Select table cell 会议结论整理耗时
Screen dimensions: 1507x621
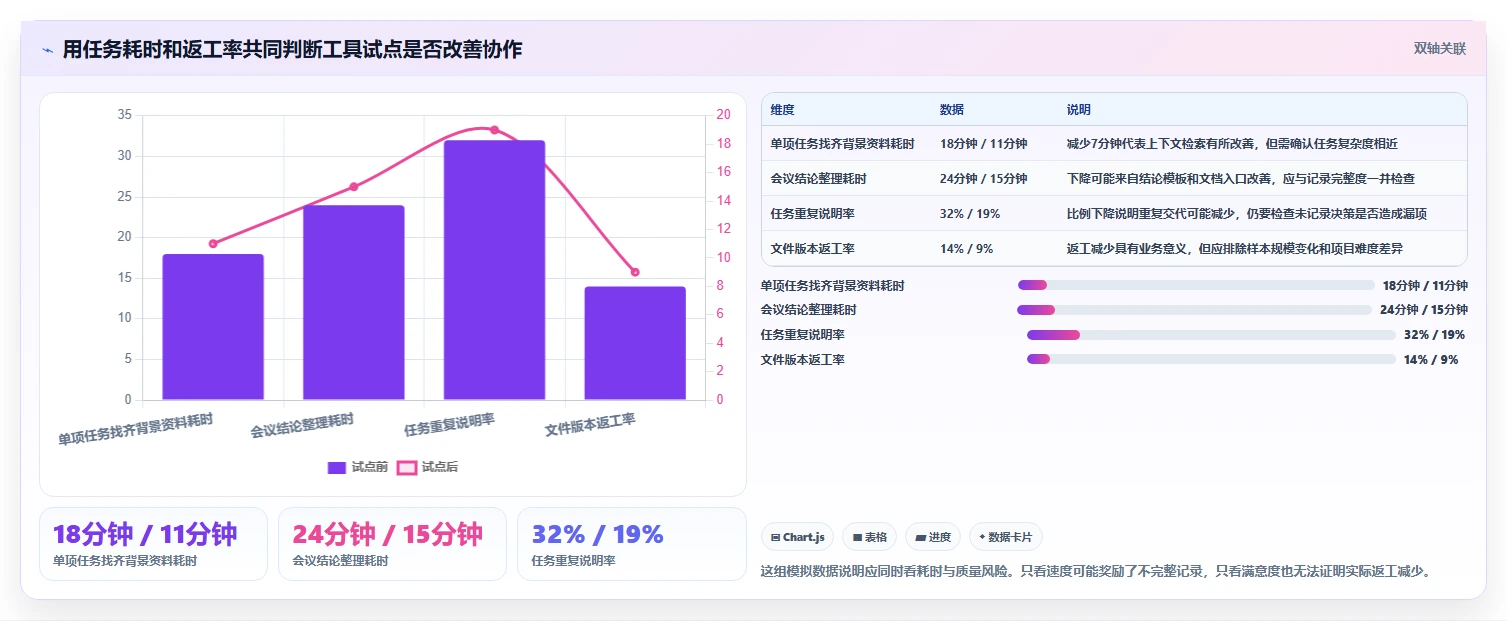click(x=818, y=179)
